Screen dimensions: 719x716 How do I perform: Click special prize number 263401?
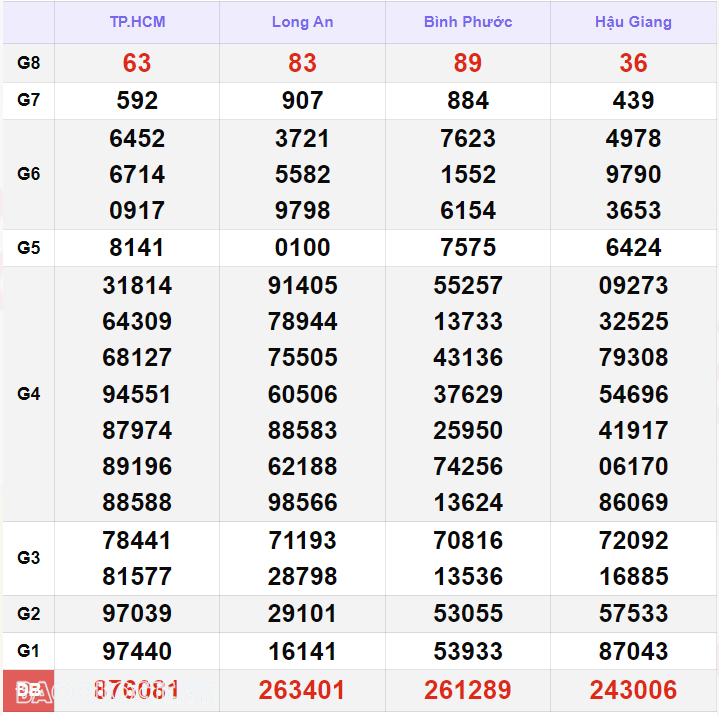click(302, 690)
